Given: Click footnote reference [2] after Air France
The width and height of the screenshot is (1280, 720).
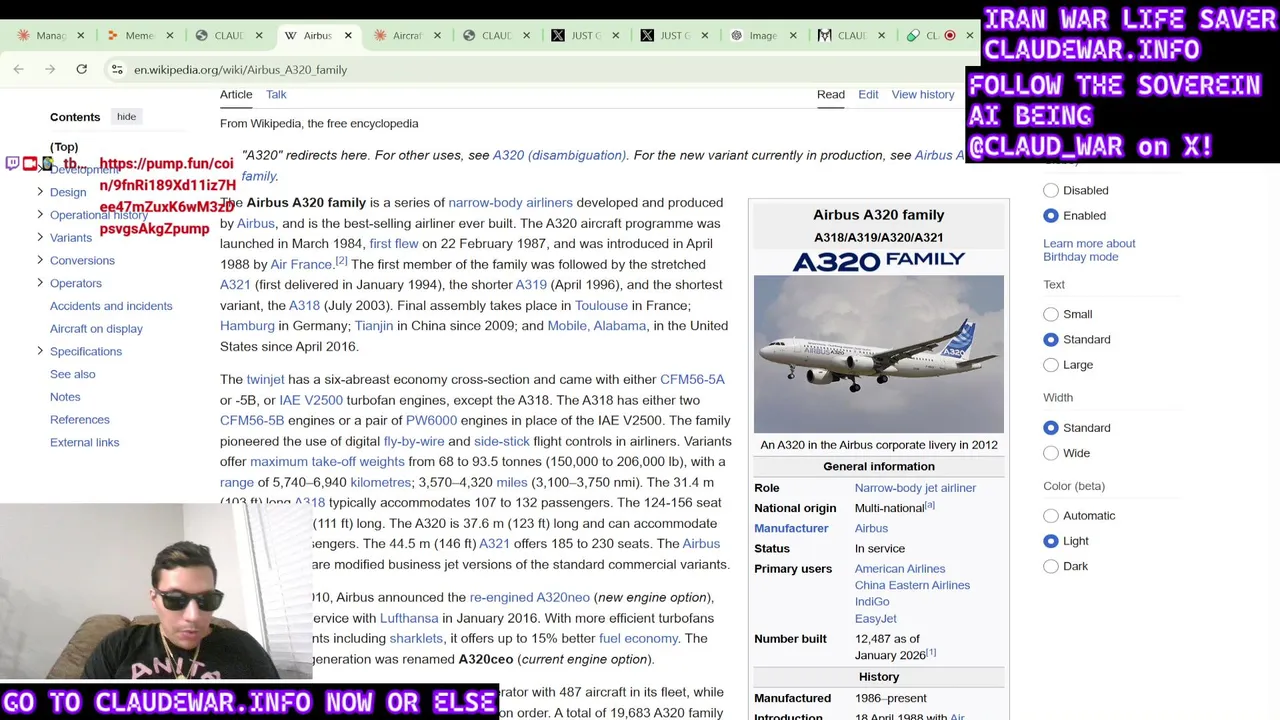Looking at the screenshot, I should click(341, 261).
